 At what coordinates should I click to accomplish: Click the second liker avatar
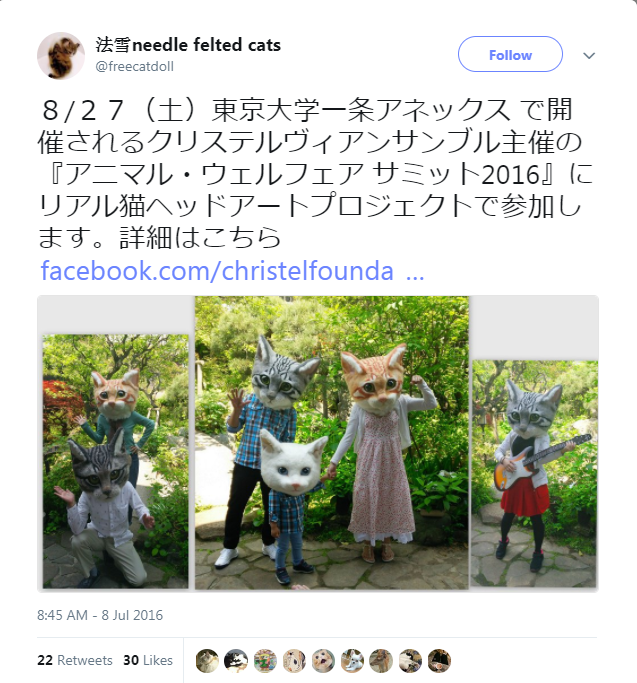[x=236, y=661]
